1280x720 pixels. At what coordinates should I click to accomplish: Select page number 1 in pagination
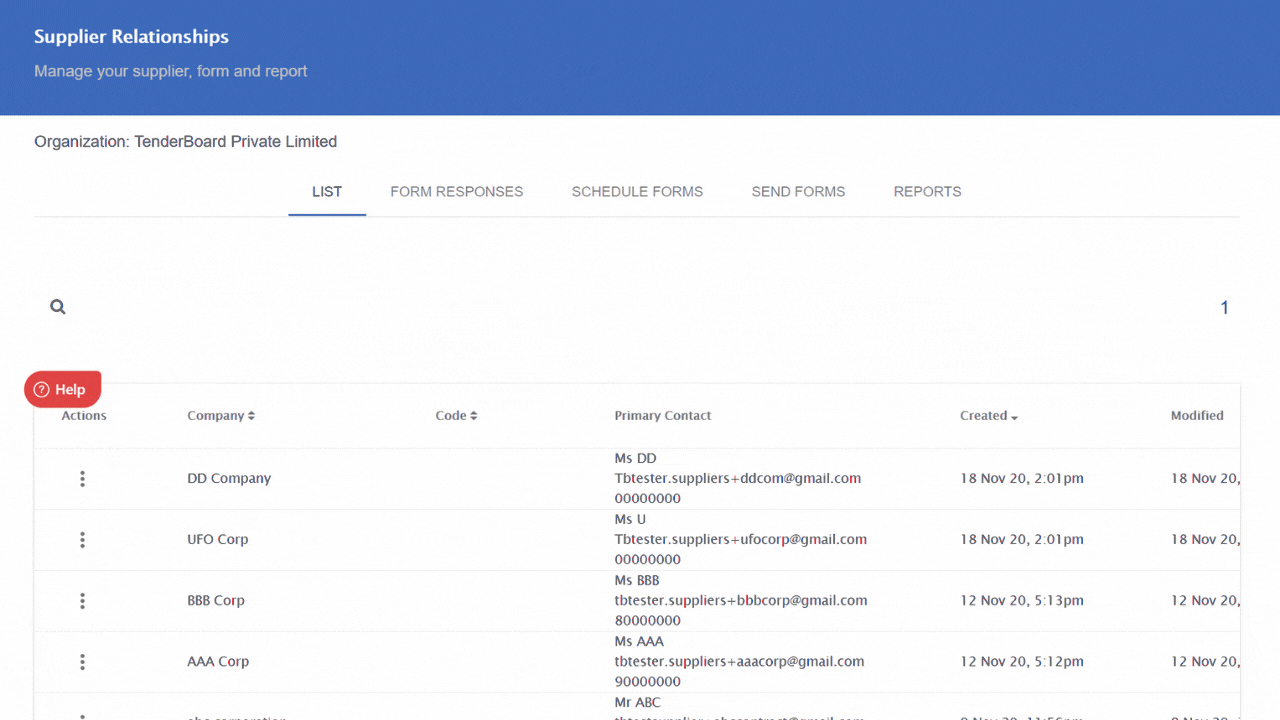point(1224,308)
